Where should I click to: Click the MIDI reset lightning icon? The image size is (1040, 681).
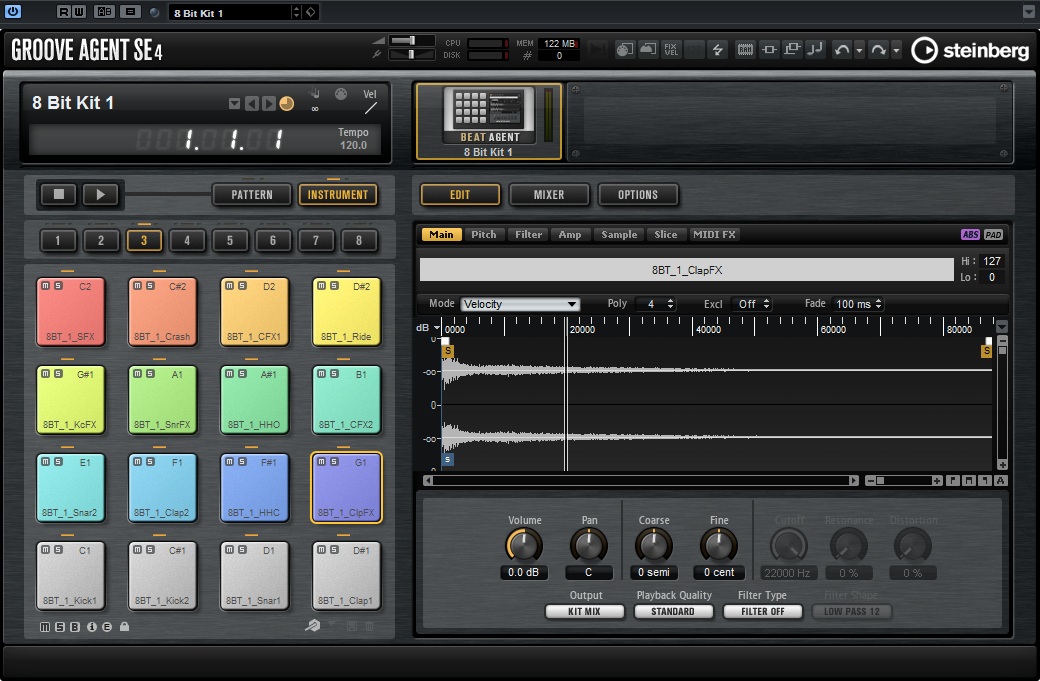tap(718, 50)
